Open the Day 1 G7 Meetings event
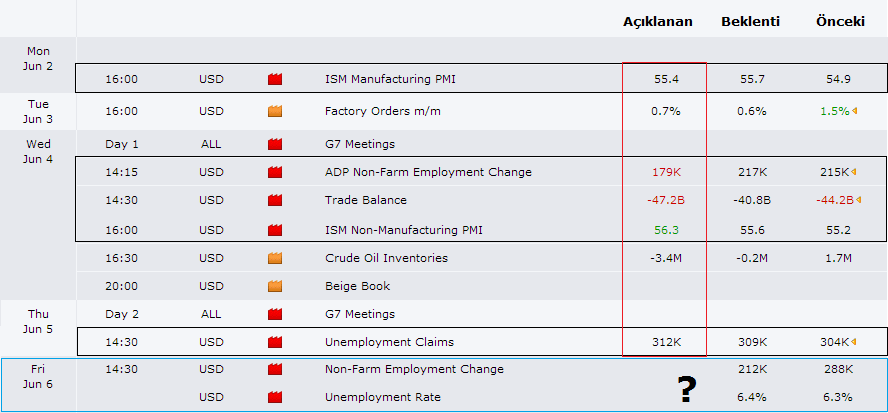This screenshot has width=888, height=413. coord(359,144)
